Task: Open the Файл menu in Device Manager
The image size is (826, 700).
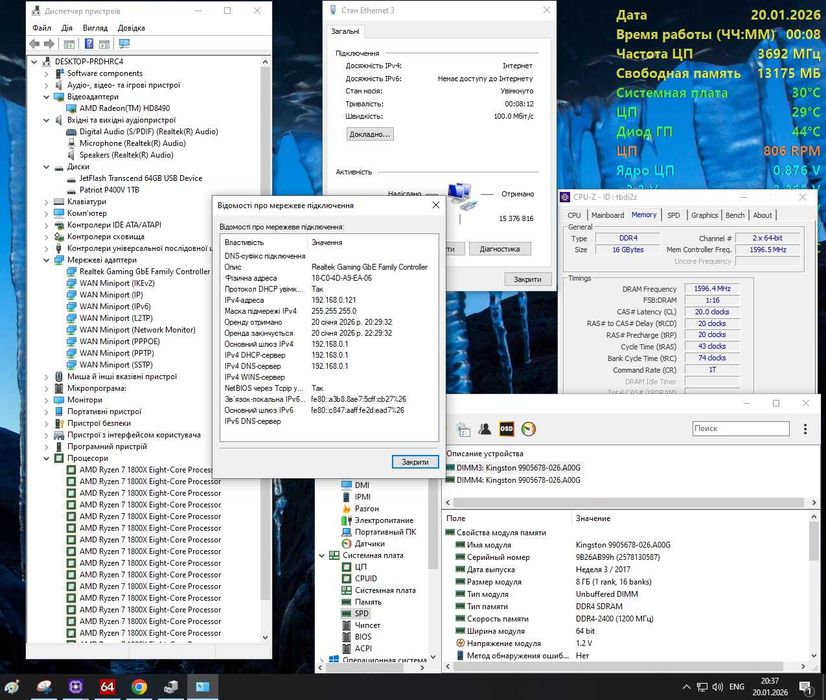Action: click(x=42, y=28)
